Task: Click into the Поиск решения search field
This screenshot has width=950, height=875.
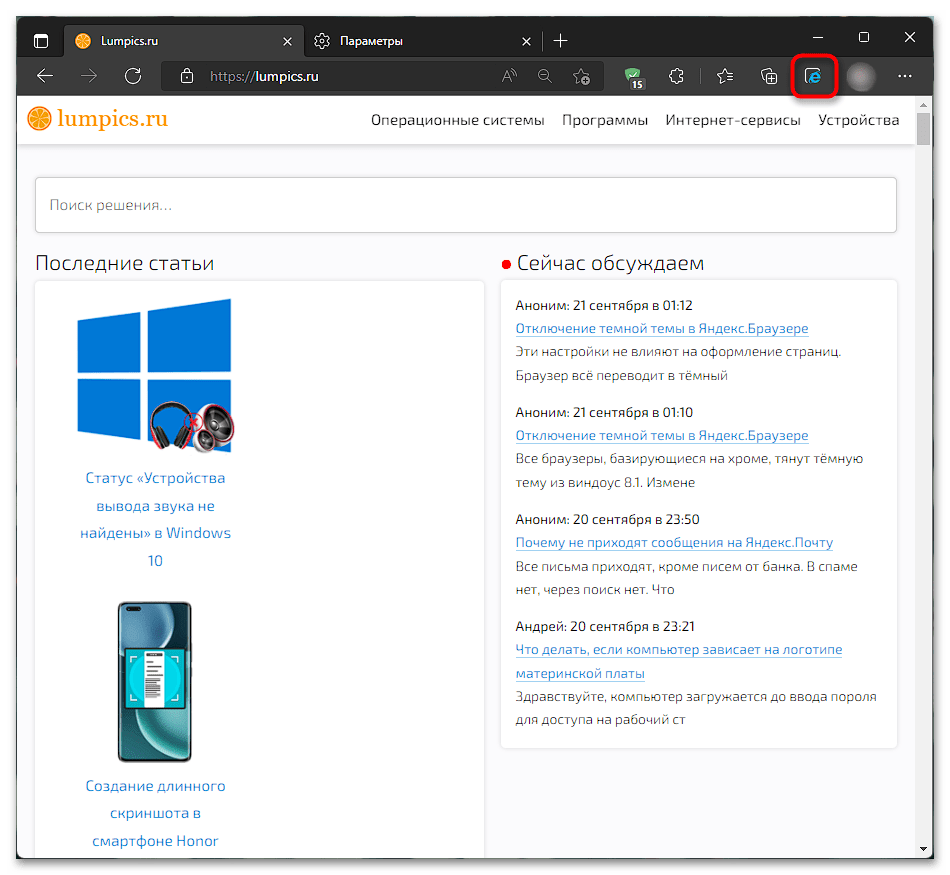Action: tap(465, 205)
